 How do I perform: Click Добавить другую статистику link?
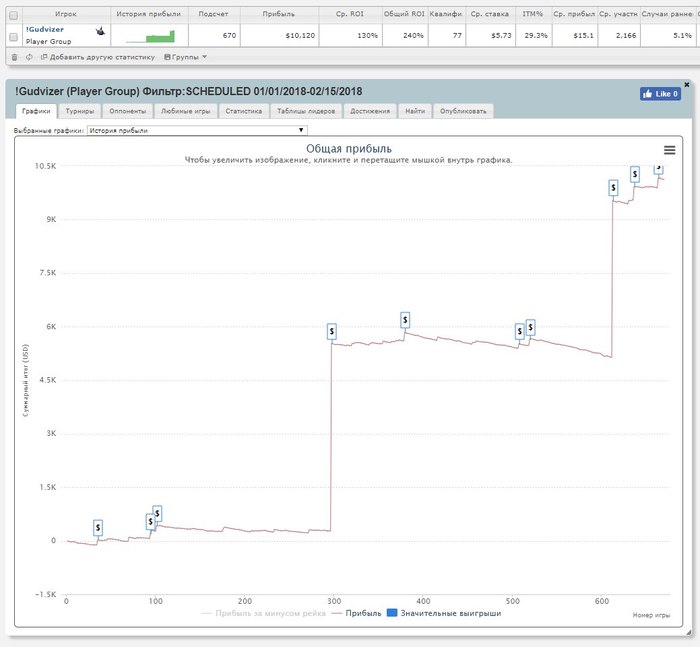[98, 57]
